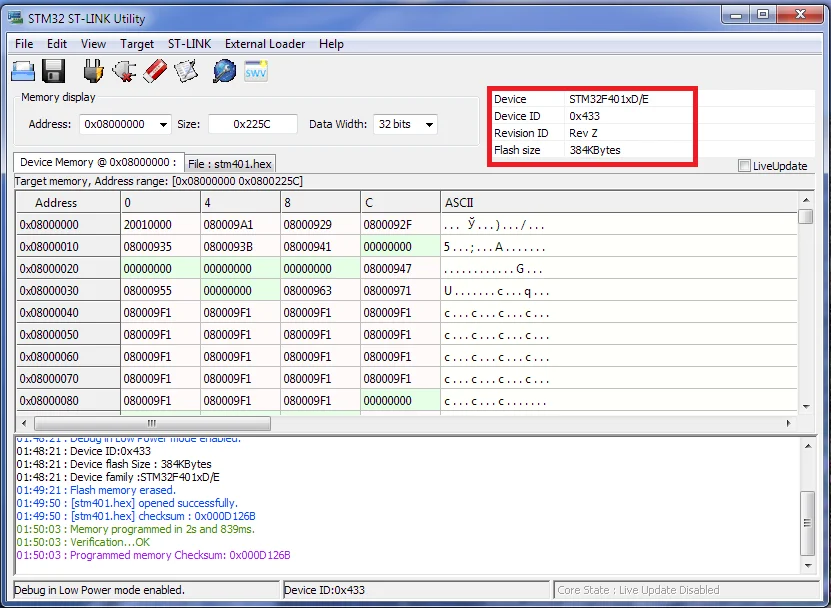Click the Full chip erase eraser icon

click(155, 71)
